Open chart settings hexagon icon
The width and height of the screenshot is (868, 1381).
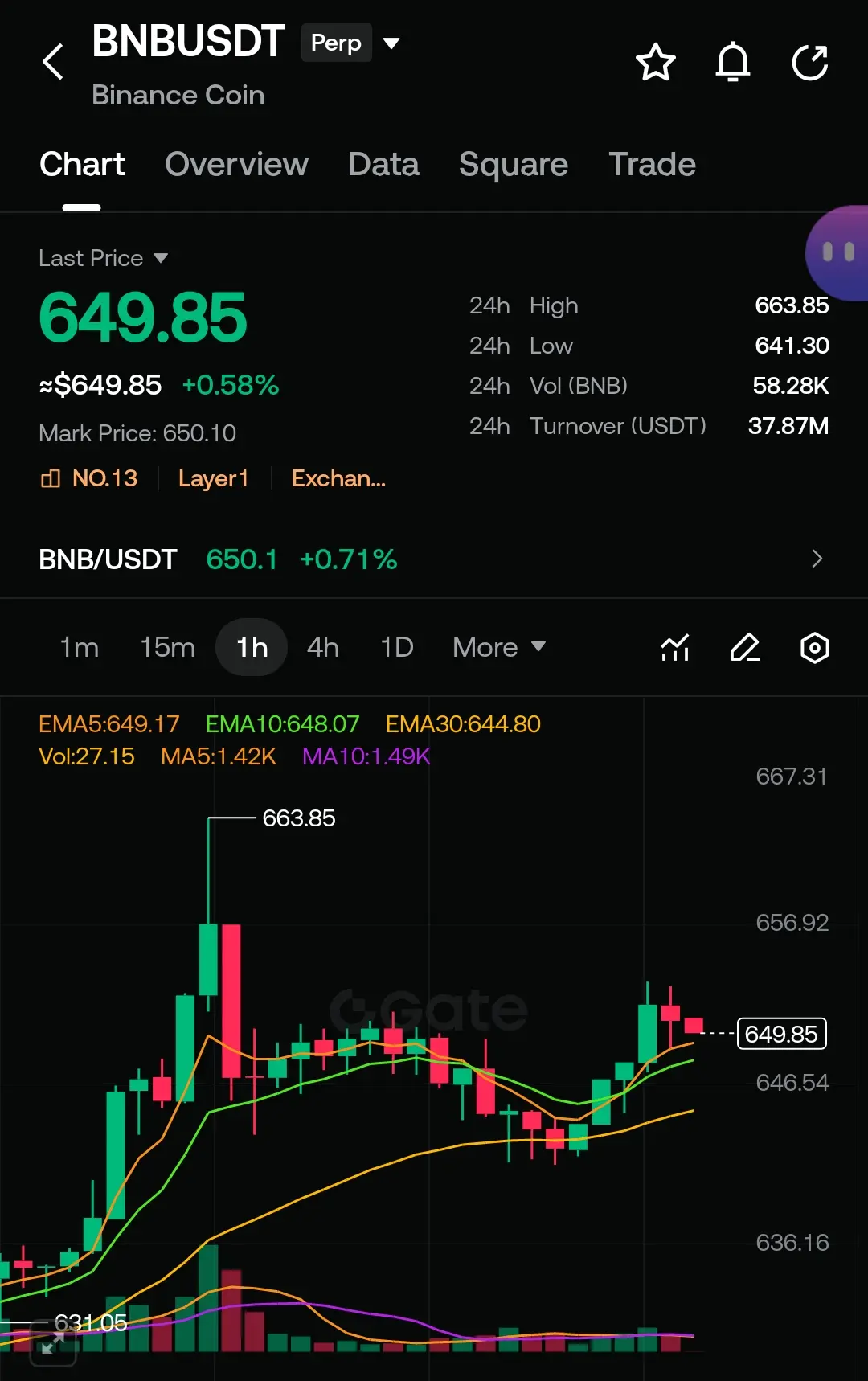coord(815,647)
